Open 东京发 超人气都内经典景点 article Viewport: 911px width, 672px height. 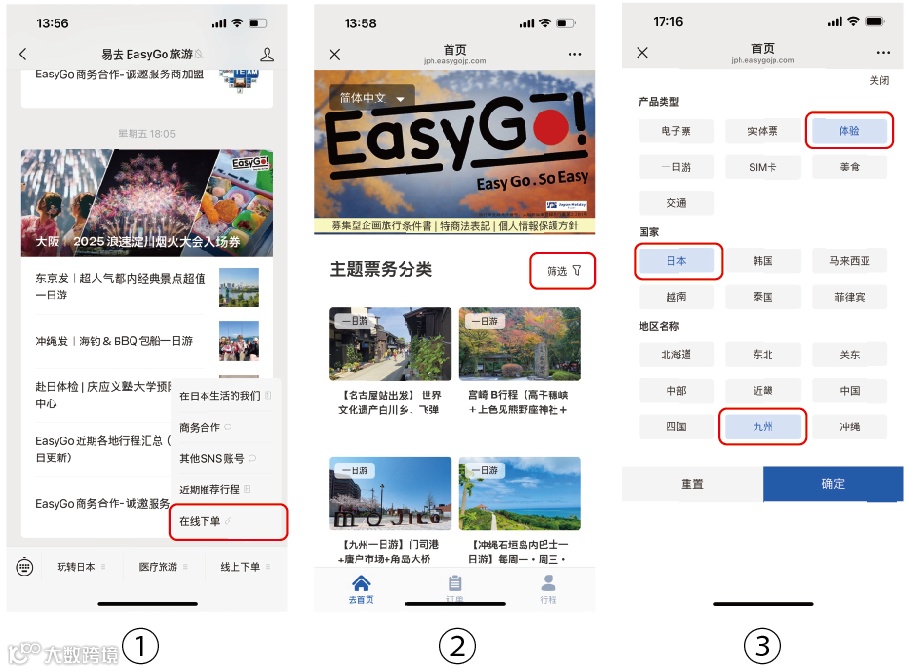click(x=147, y=287)
